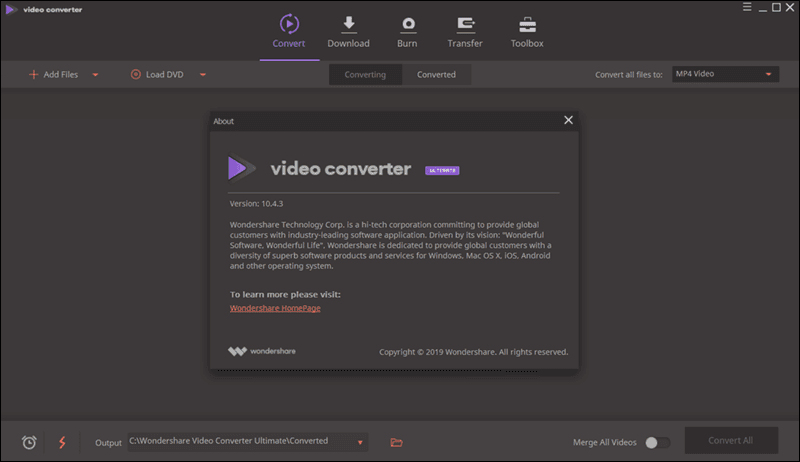
Task: Minimize the video converter window
Action: click(763, 8)
